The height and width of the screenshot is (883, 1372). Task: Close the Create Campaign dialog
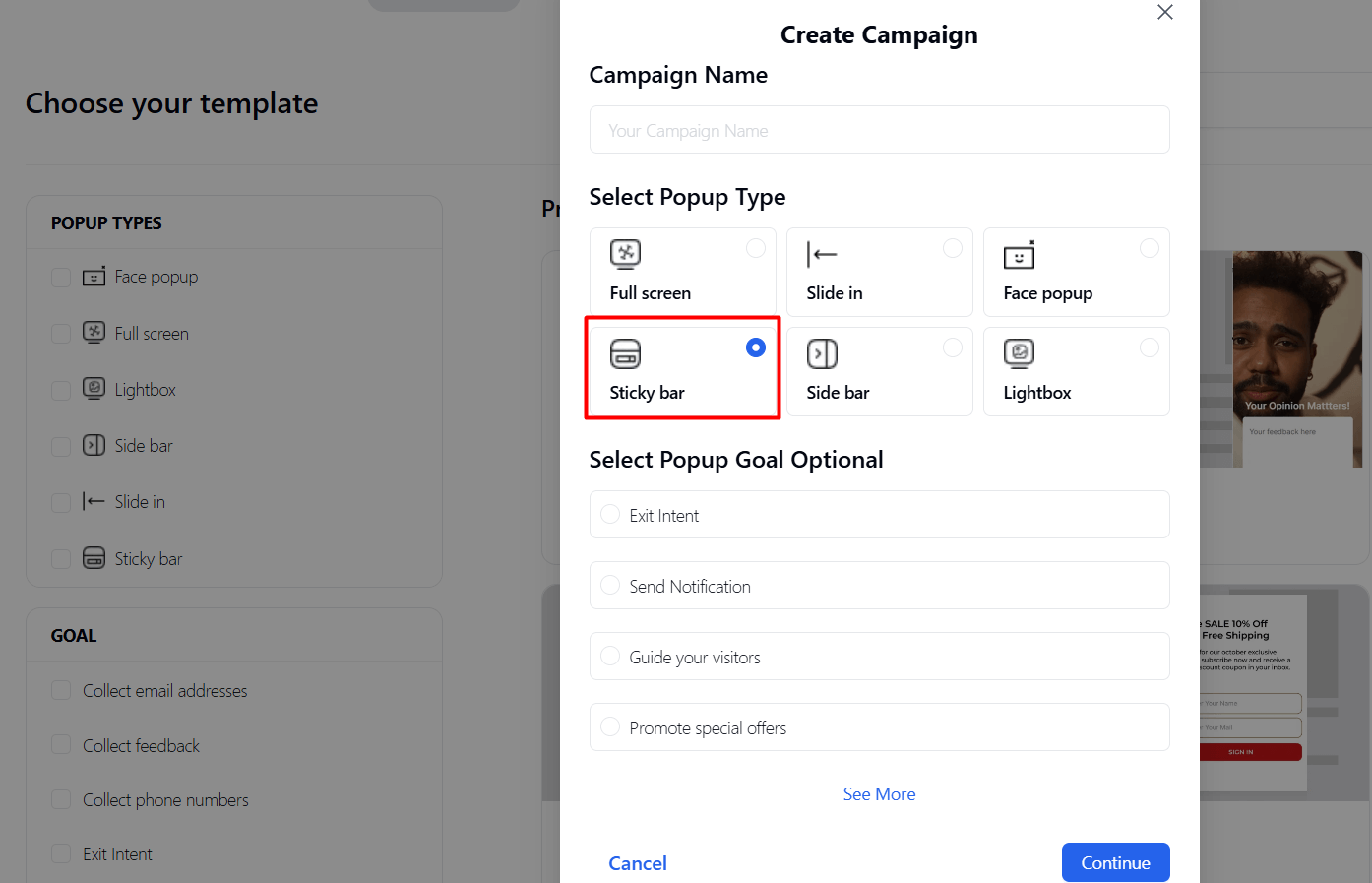1165,12
